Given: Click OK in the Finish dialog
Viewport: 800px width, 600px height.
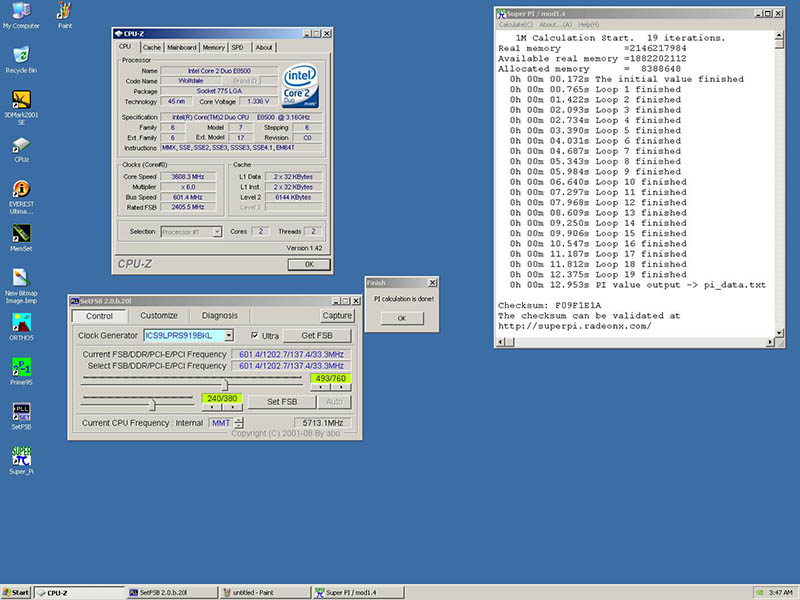Looking at the screenshot, I should [x=402, y=318].
